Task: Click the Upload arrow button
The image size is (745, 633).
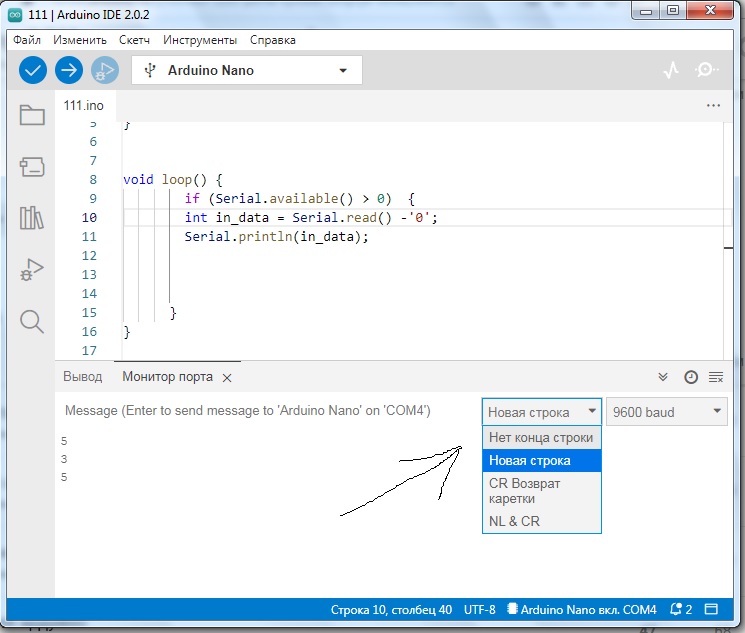Action: coord(69,70)
